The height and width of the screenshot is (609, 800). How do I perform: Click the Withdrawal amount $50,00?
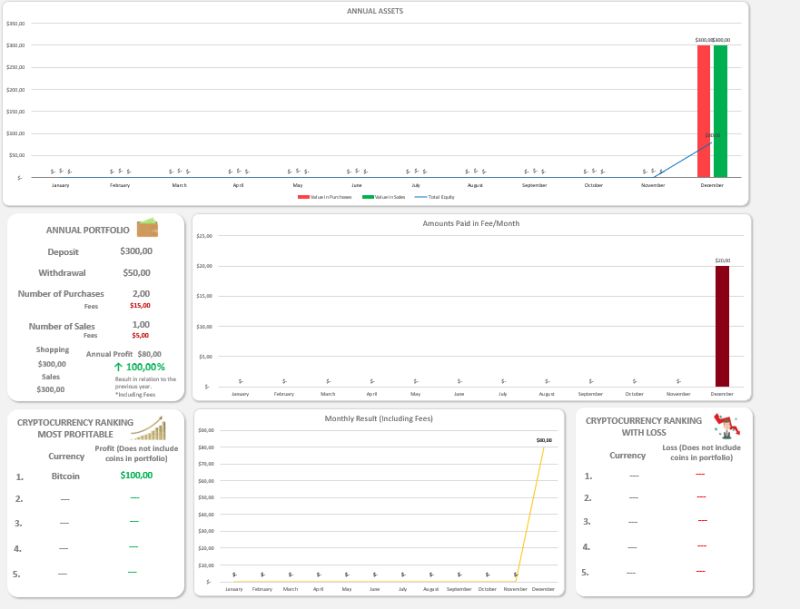pyautogui.click(x=139, y=272)
